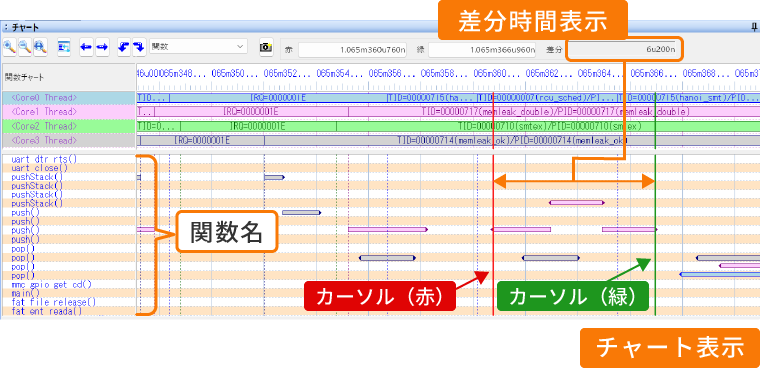Select mmc_gpio_get_cd() function row

51,285
